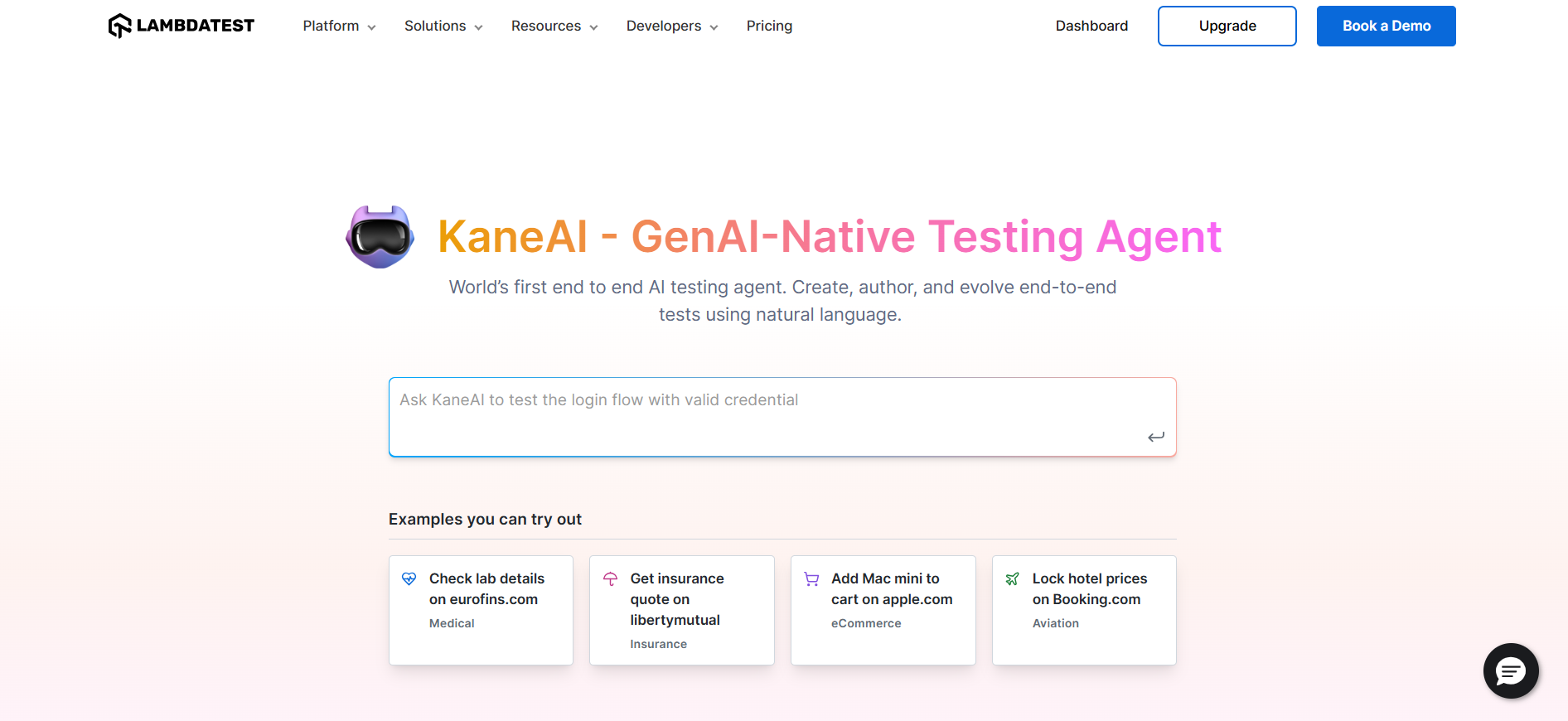Click the LambdaTest logo icon
Viewport: 1568px width, 721px height.
click(120, 25)
